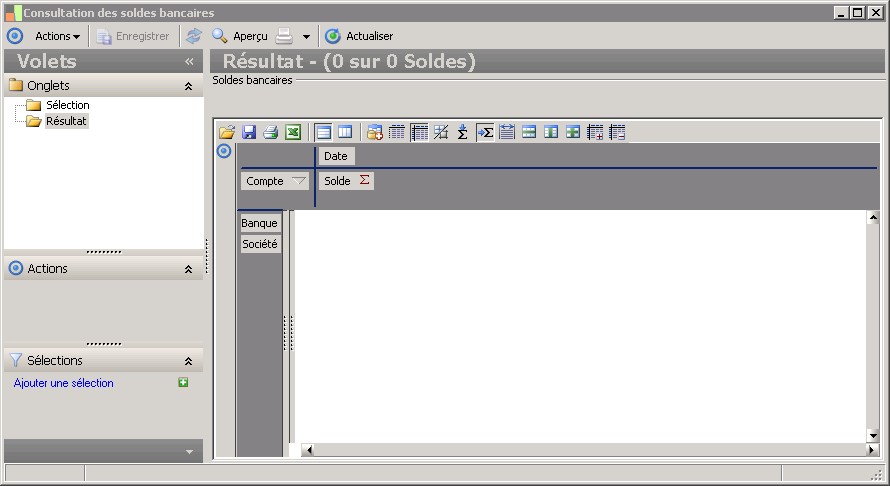
Task: Click the green cross grand totals icon
Action: tap(573, 132)
